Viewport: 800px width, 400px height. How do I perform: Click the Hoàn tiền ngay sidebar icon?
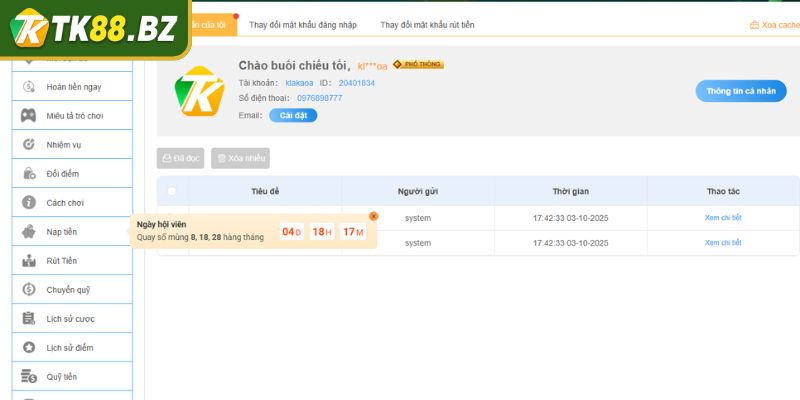pyautogui.click(x=28, y=87)
